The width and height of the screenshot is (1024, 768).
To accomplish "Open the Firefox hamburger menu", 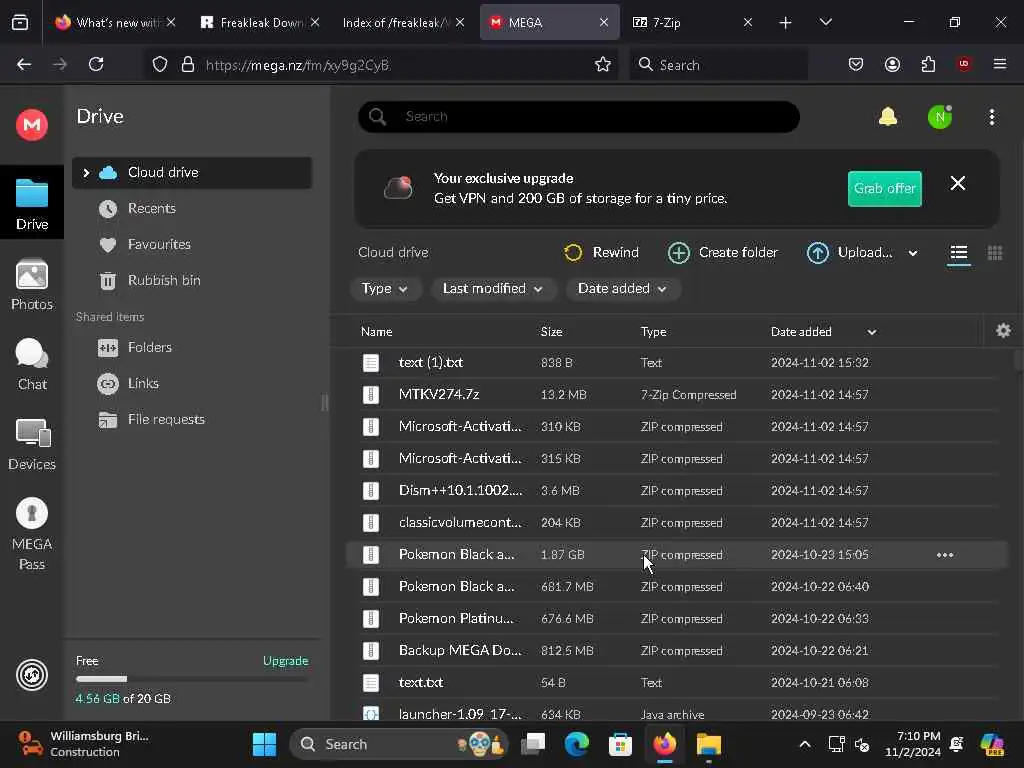I will 999,64.
